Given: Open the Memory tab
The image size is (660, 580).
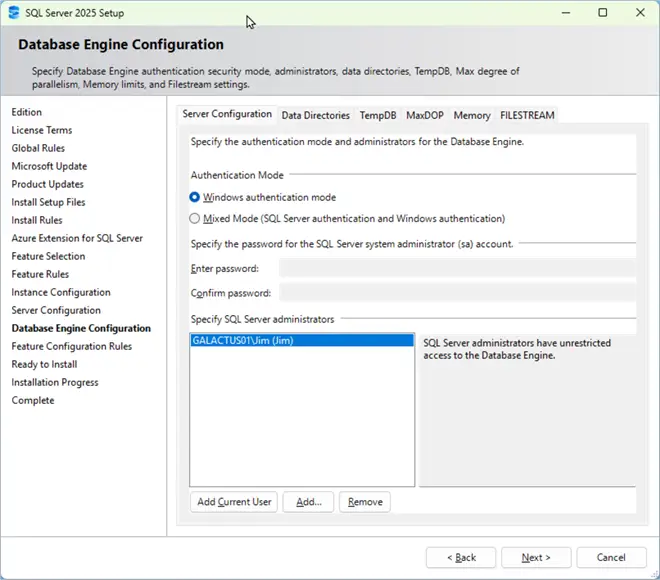Looking at the screenshot, I should click(472, 115).
